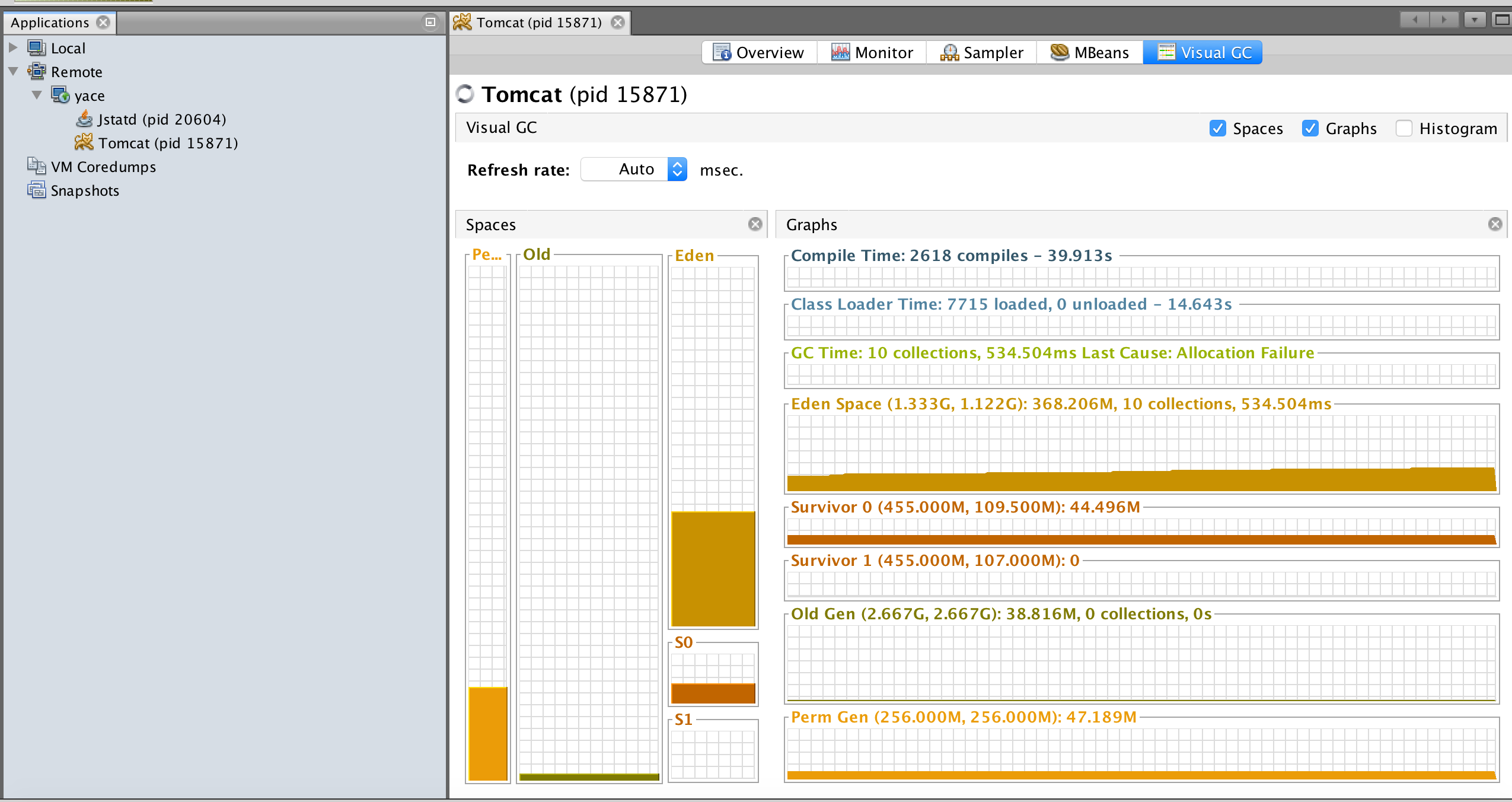1512x802 pixels.
Task: Open the Refresh rate dropdown
Action: click(x=677, y=170)
